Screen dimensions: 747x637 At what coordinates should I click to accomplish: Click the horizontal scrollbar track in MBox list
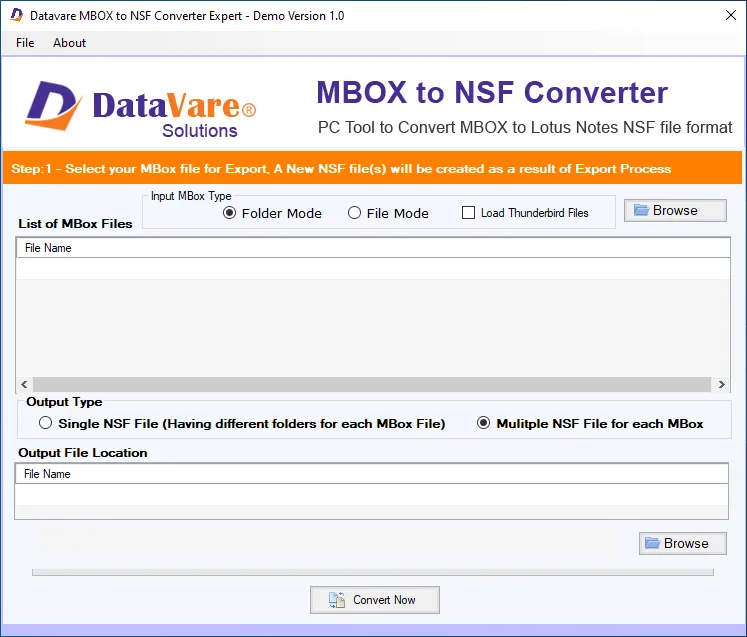coord(372,384)
